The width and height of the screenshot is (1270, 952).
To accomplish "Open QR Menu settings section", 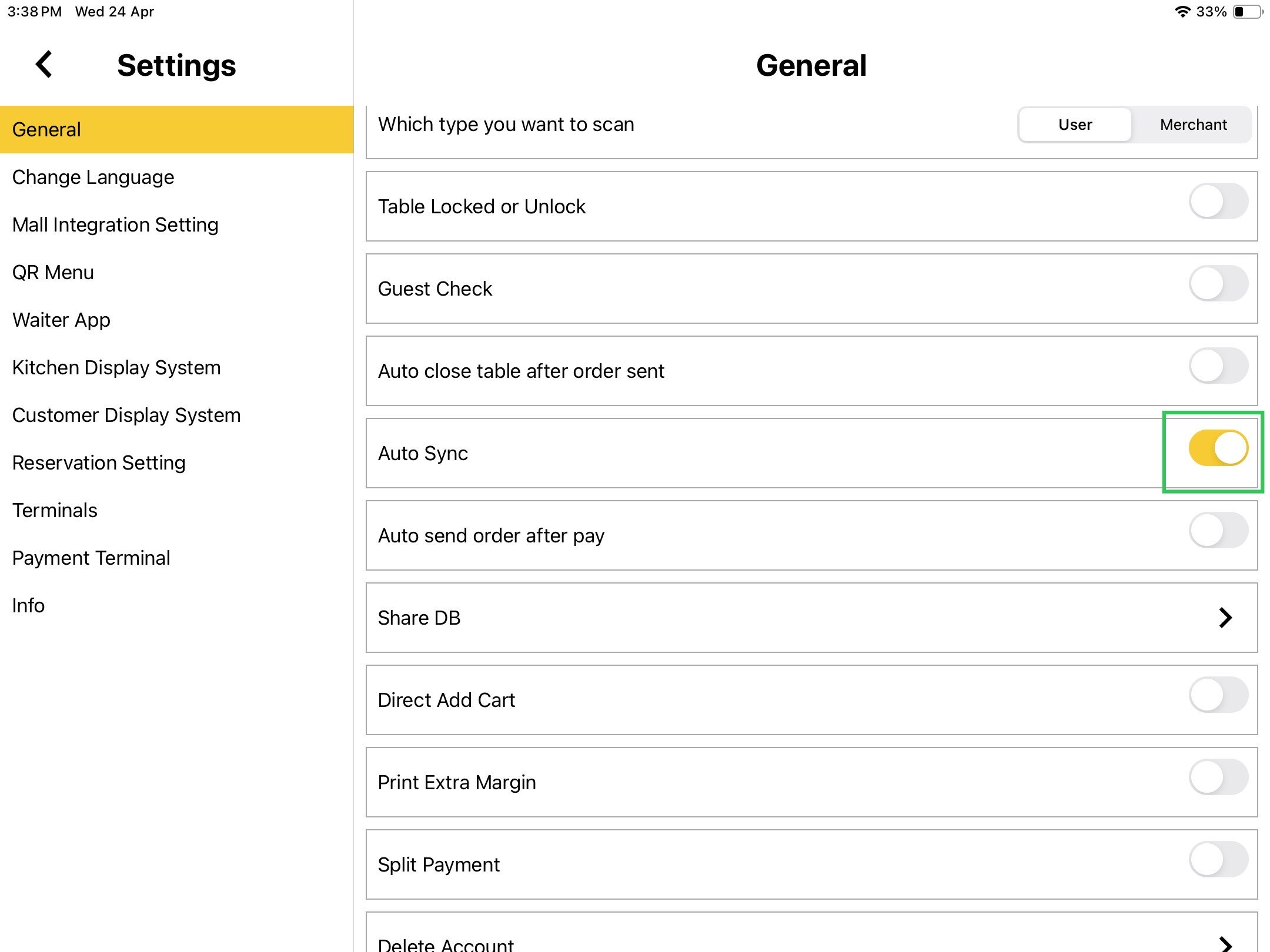I will click(53, 273).
